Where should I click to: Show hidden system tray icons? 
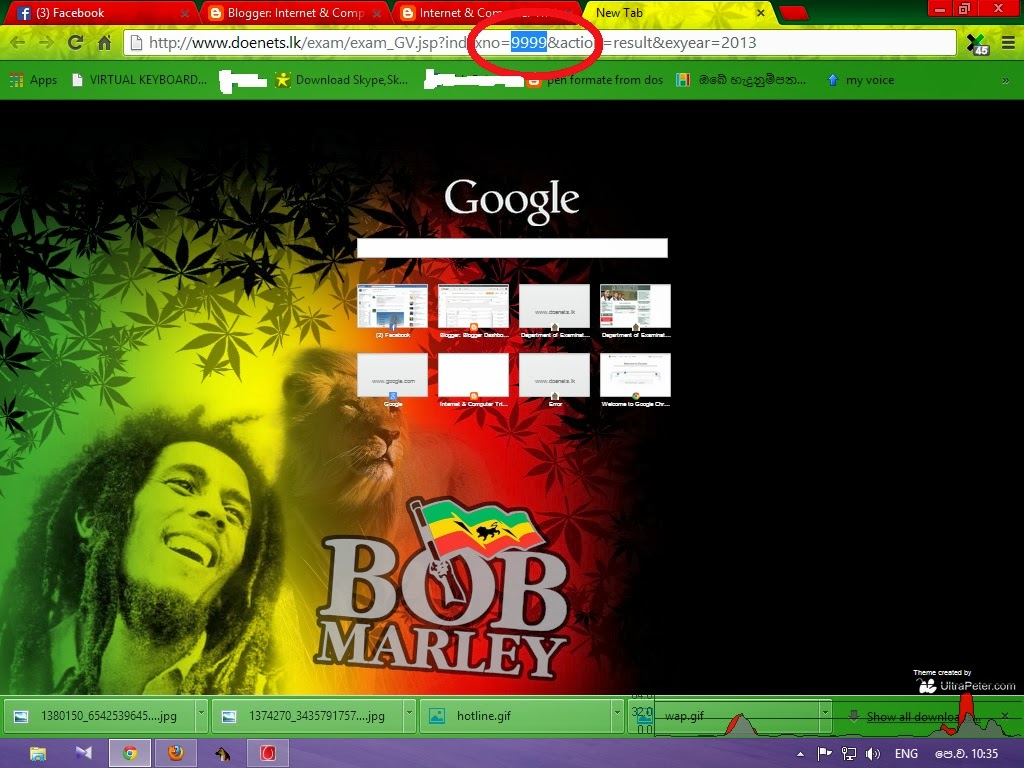800,754
